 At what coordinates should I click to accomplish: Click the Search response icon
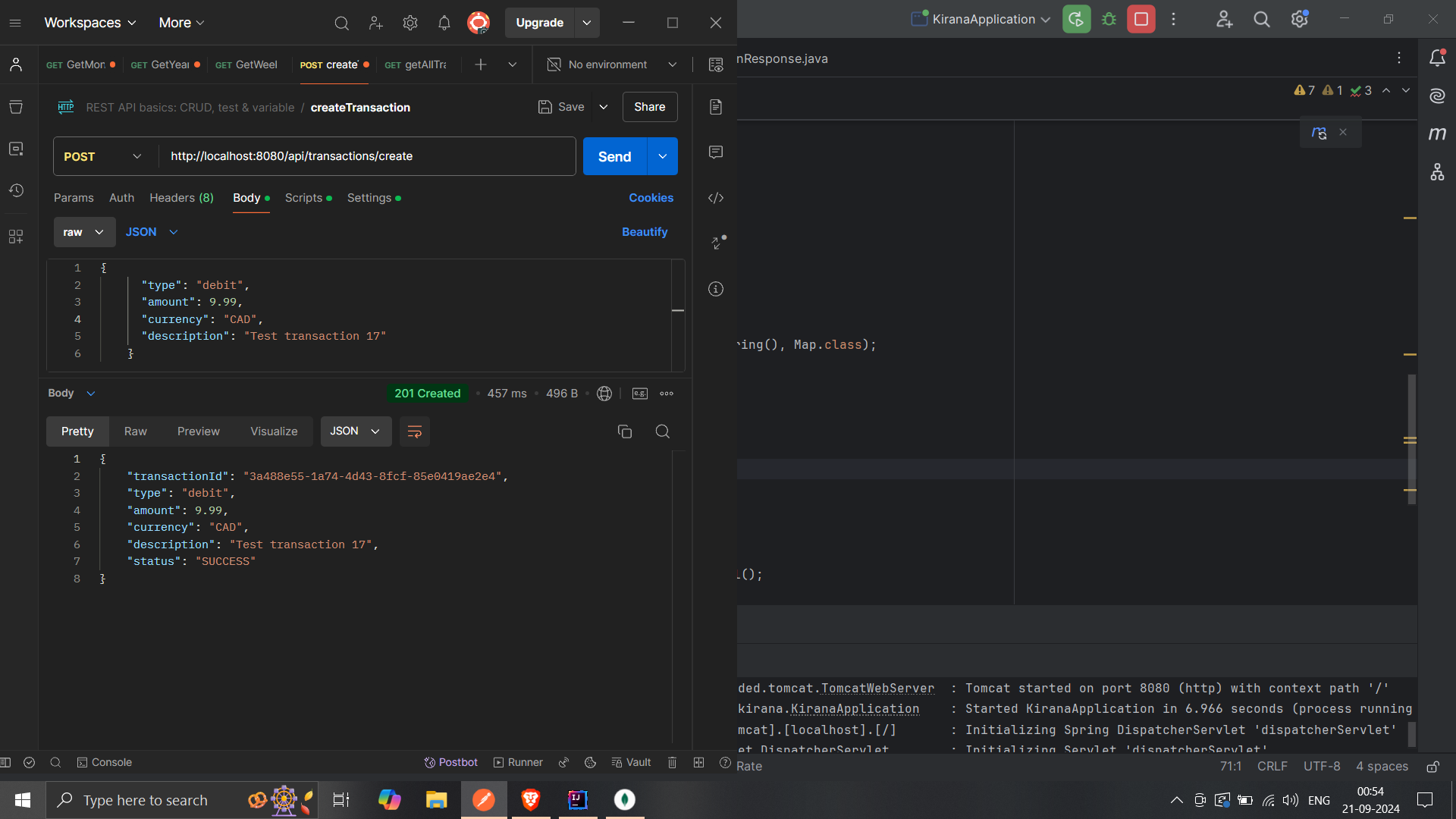pos(661,431)
